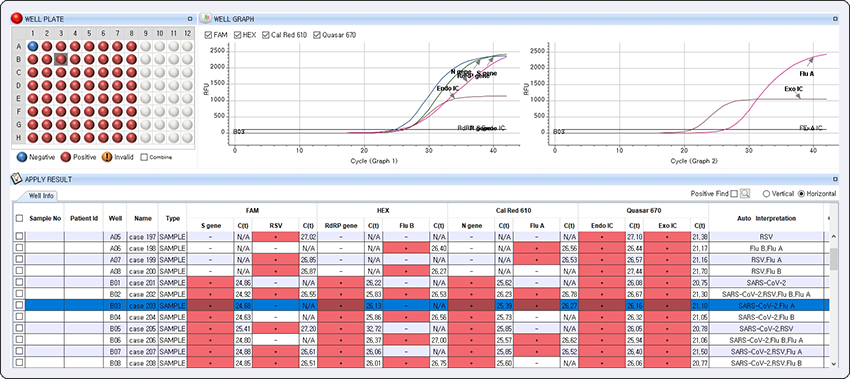Select empty well E9 on the plate

(x=145, y=98)
